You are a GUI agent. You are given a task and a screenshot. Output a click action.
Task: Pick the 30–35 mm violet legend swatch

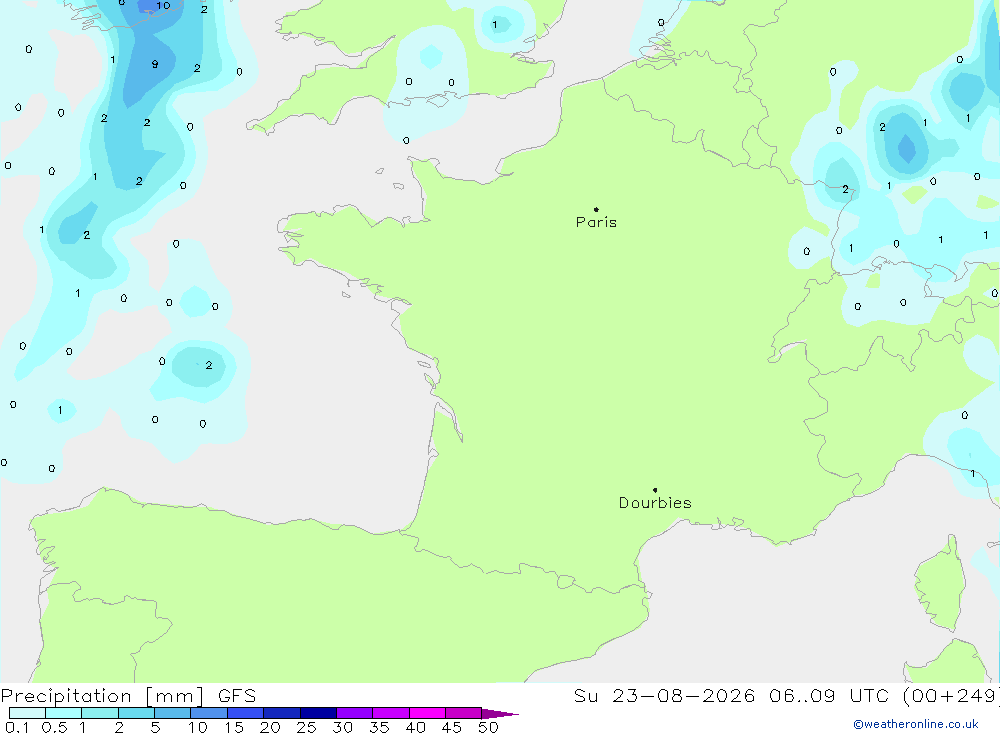coord(355,713)
